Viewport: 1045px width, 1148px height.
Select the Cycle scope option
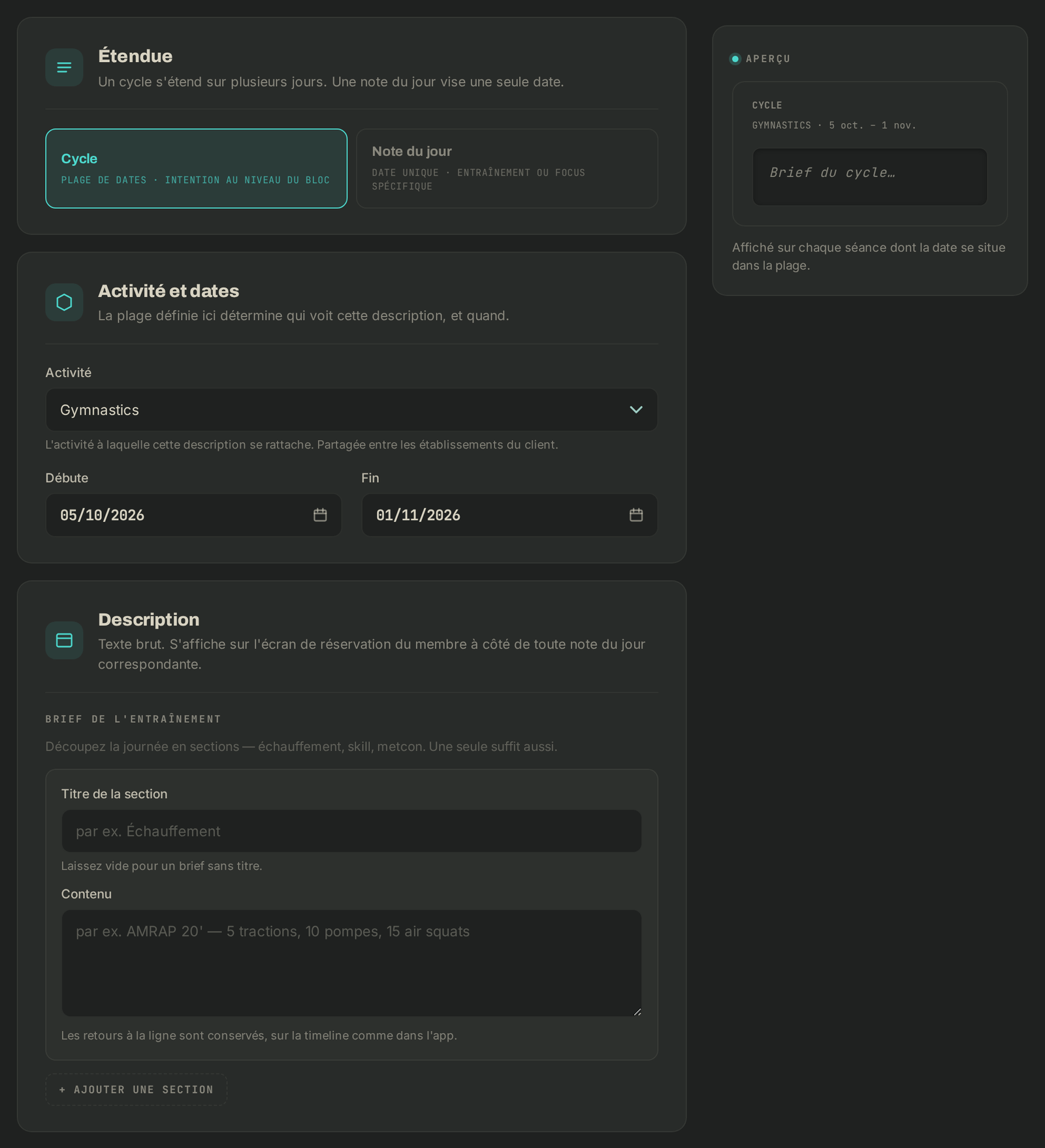tap(196, 168)
